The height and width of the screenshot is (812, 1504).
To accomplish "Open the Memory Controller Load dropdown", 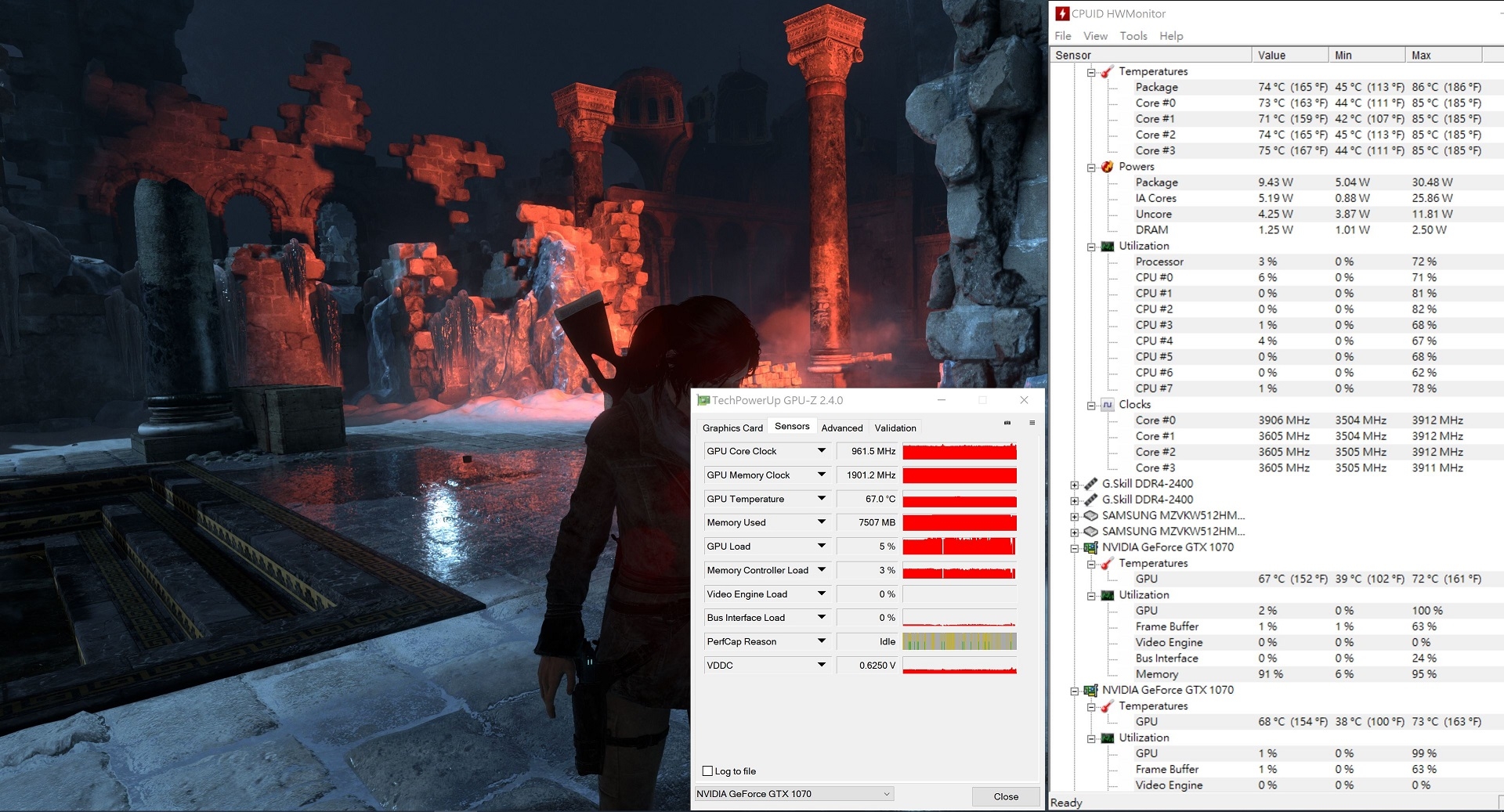I will click(822, 570).
